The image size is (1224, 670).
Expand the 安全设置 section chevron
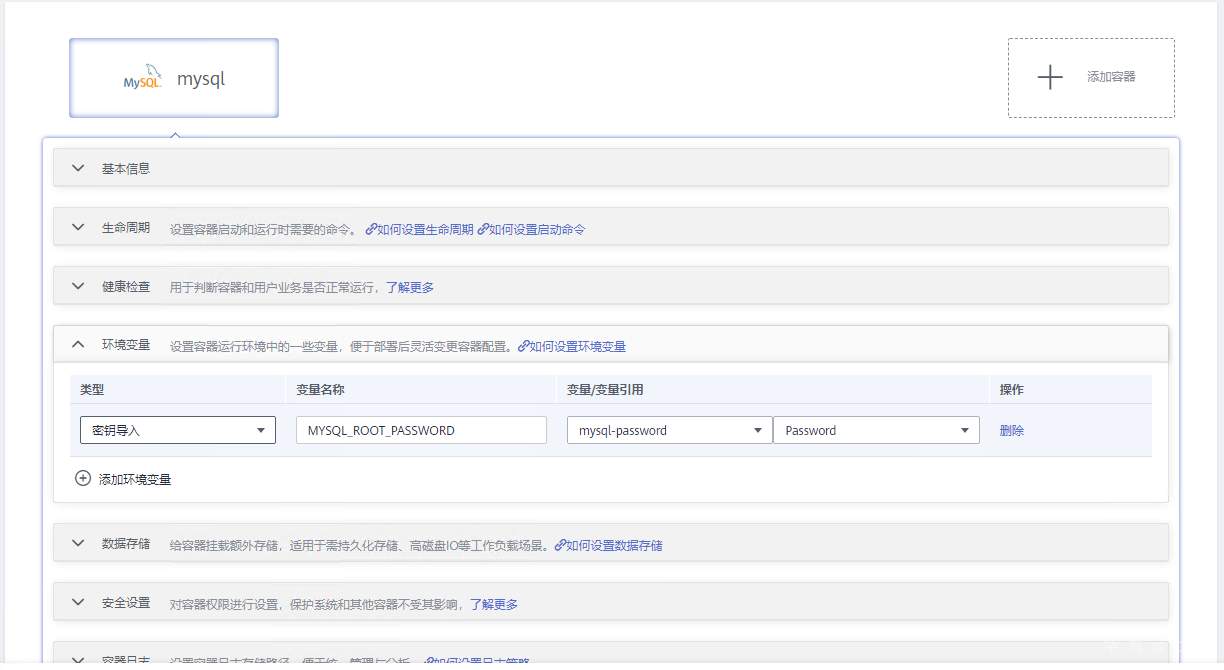pos(79,603)
